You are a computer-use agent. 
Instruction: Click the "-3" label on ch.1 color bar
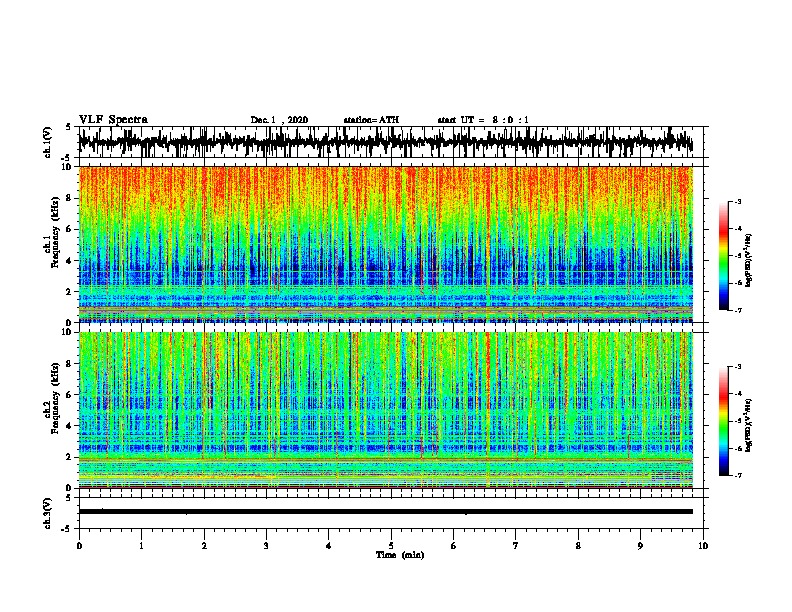738,201
